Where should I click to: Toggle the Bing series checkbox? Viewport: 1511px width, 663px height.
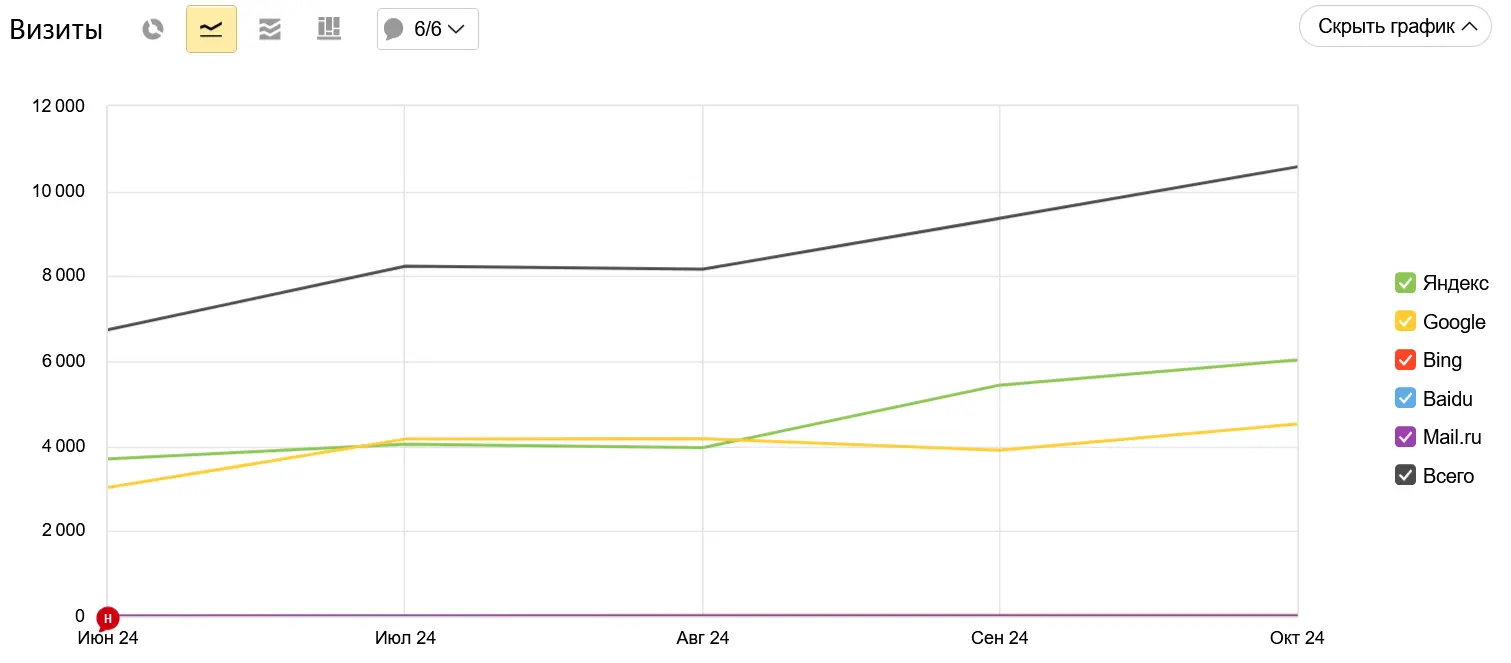[1405, 360]
